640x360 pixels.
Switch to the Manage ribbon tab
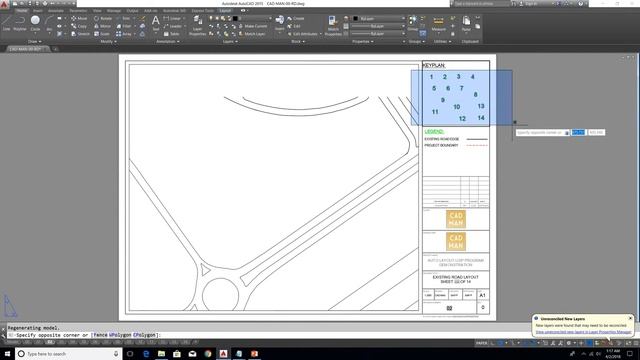(114, 11)
